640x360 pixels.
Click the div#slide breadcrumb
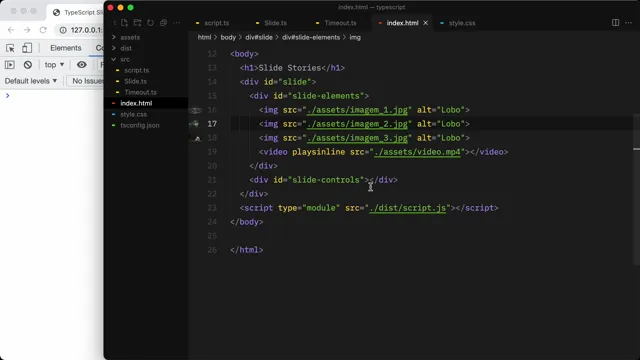(x=259, y=37)
